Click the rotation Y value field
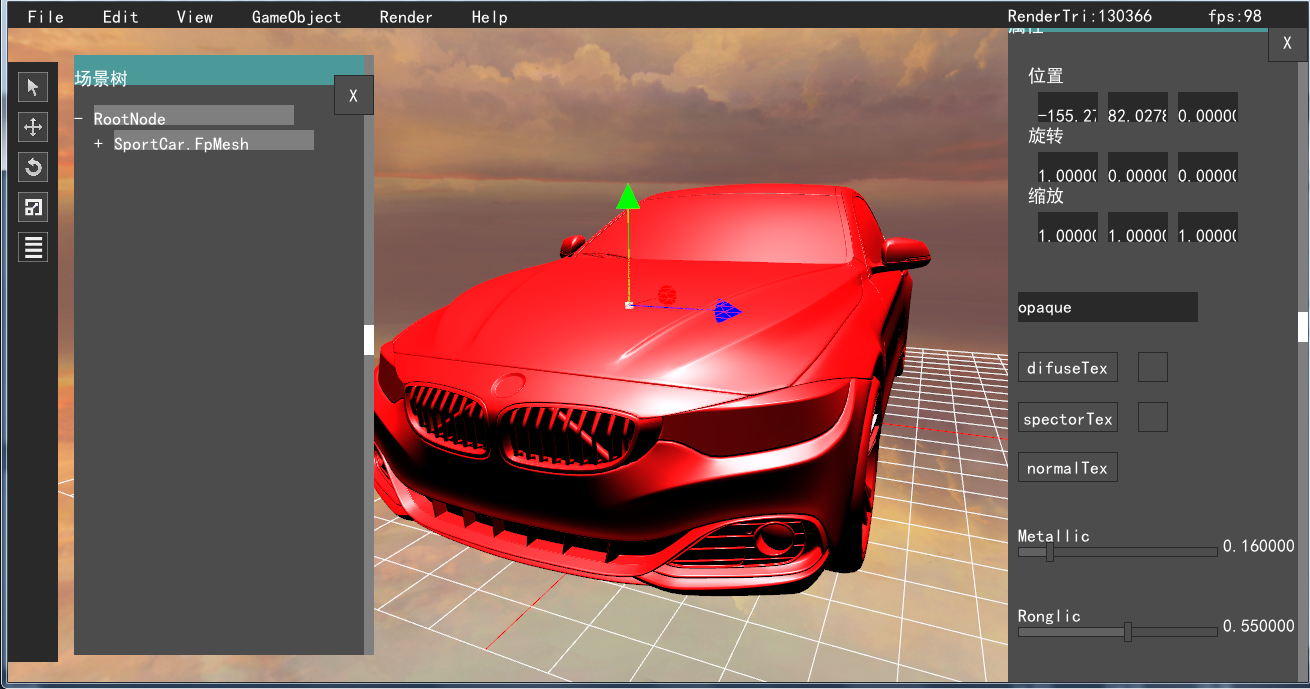 pos(1137,168)
